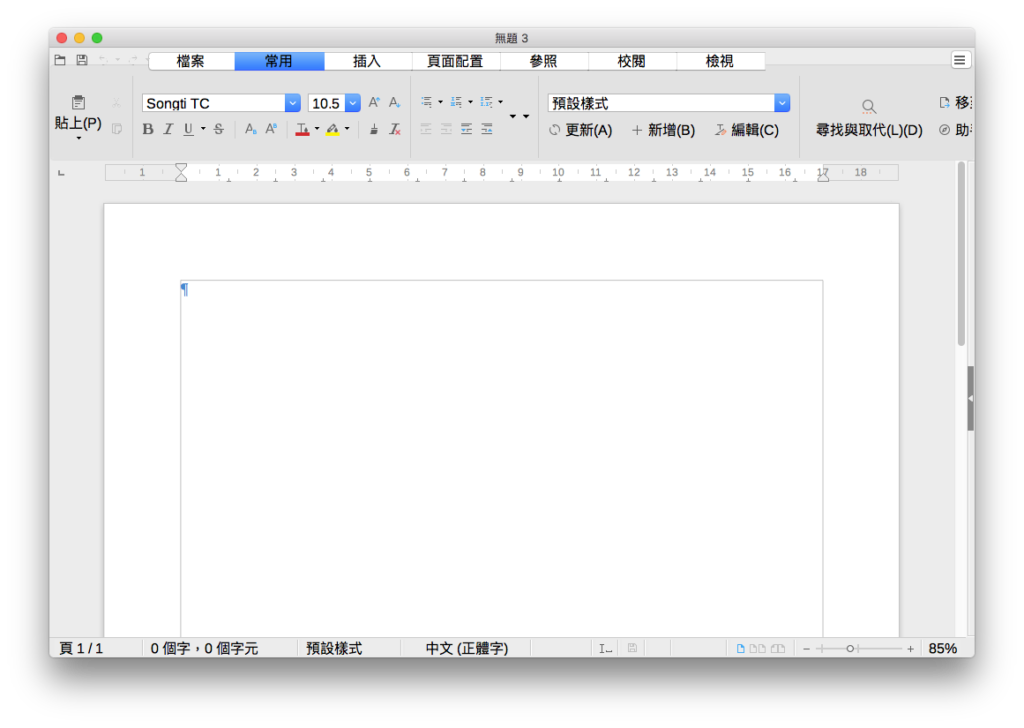Toggle underline formatting
Screen dimensions: 1024x728
coord(188,129)
